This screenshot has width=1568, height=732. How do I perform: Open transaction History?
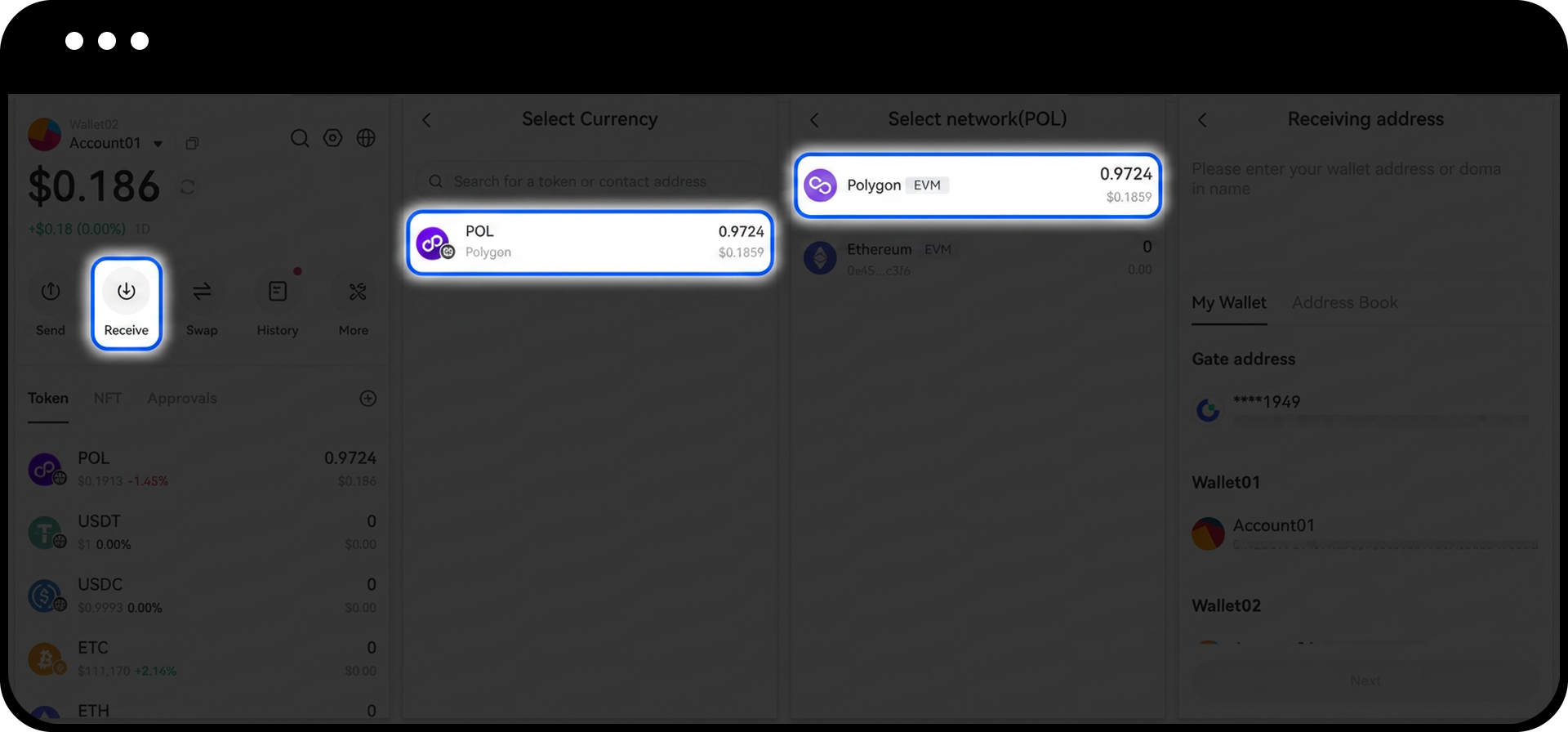[x=278, y=292]
